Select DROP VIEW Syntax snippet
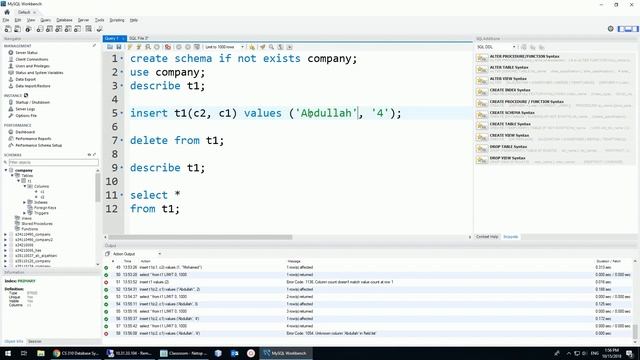This screenshot has width=640, height=360. (555, 160)
